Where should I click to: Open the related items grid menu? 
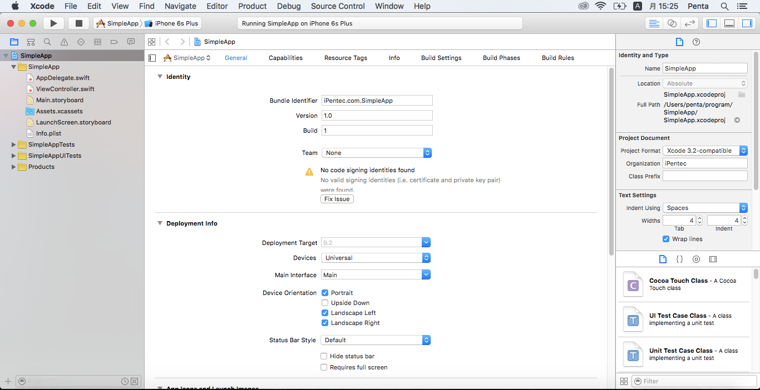pos(152,42)
